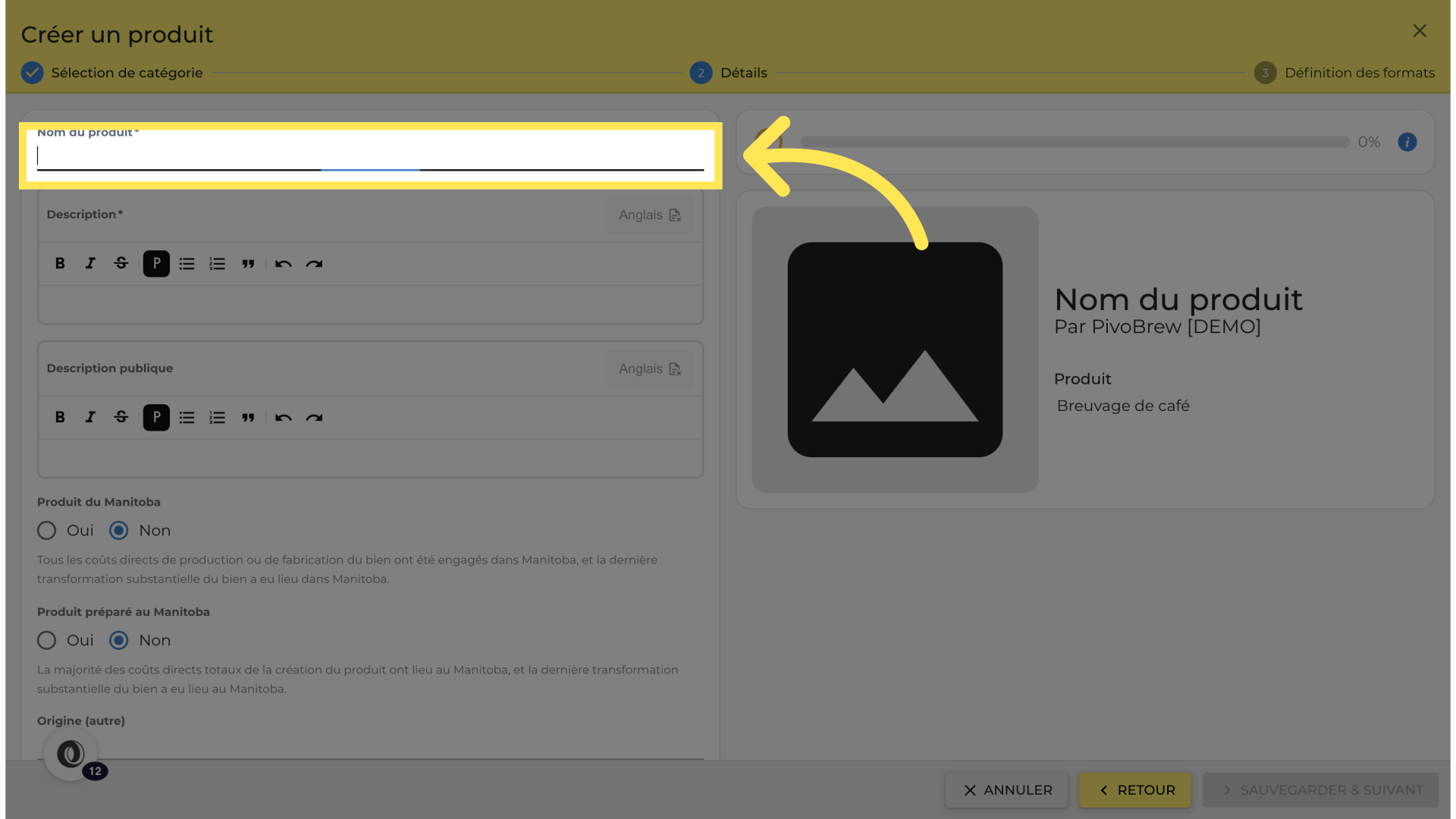Go to Sélection de catégorie step

pyautogui.click(x=112, y=73)
